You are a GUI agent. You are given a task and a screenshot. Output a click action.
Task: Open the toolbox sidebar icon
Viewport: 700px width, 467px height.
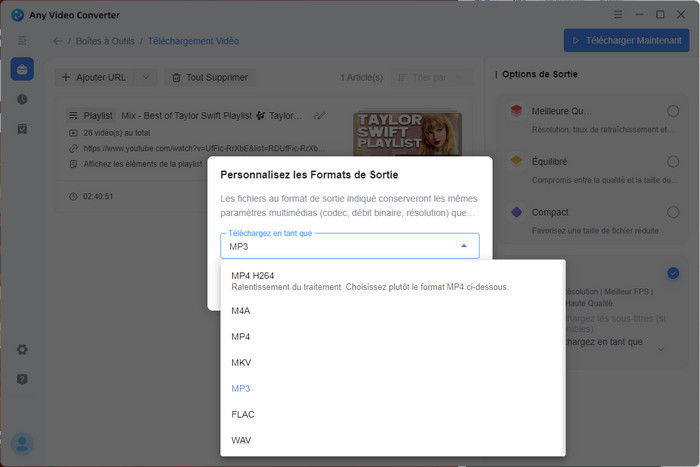22,69
